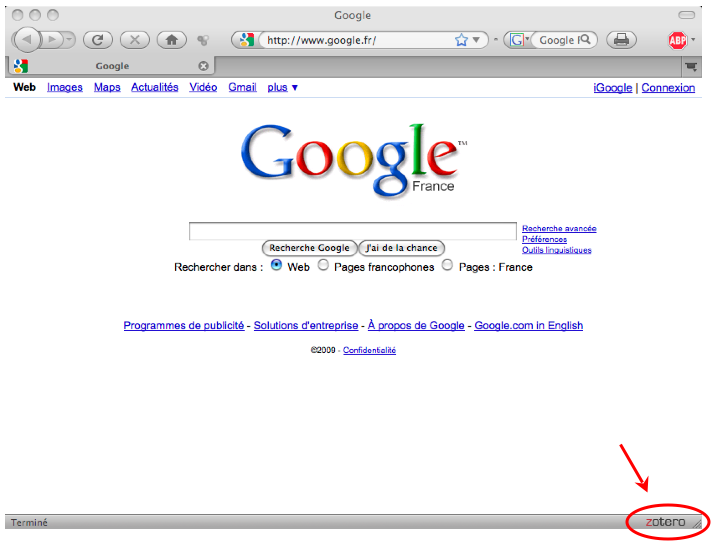Viewport: 717px width, 545px height.
Task: Open the URL history dropdown arrow
Action: 476,40
